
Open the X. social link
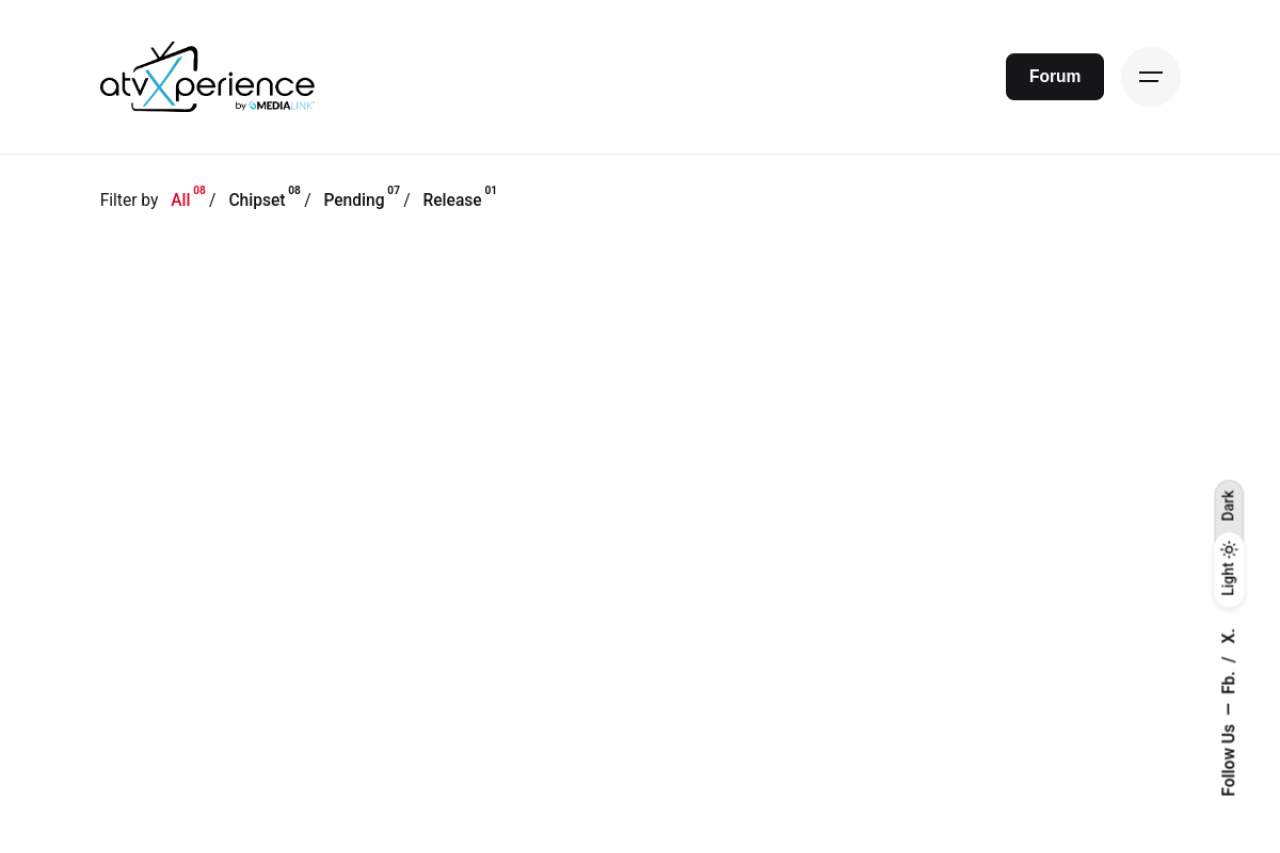point(1229,636)
